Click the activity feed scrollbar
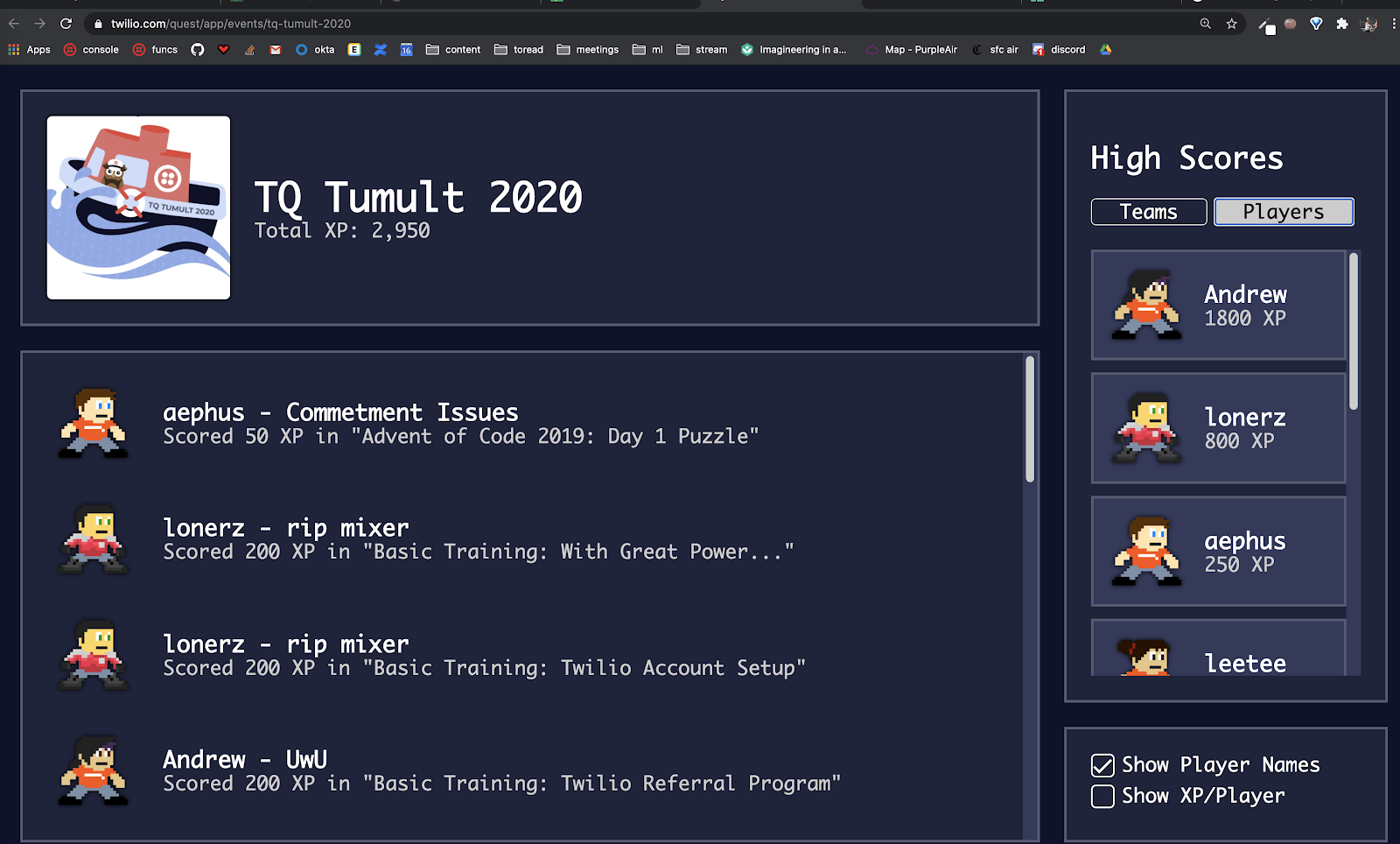Image resolution: width=1400 pixels, height=844 pixels. click(1030, 418)
